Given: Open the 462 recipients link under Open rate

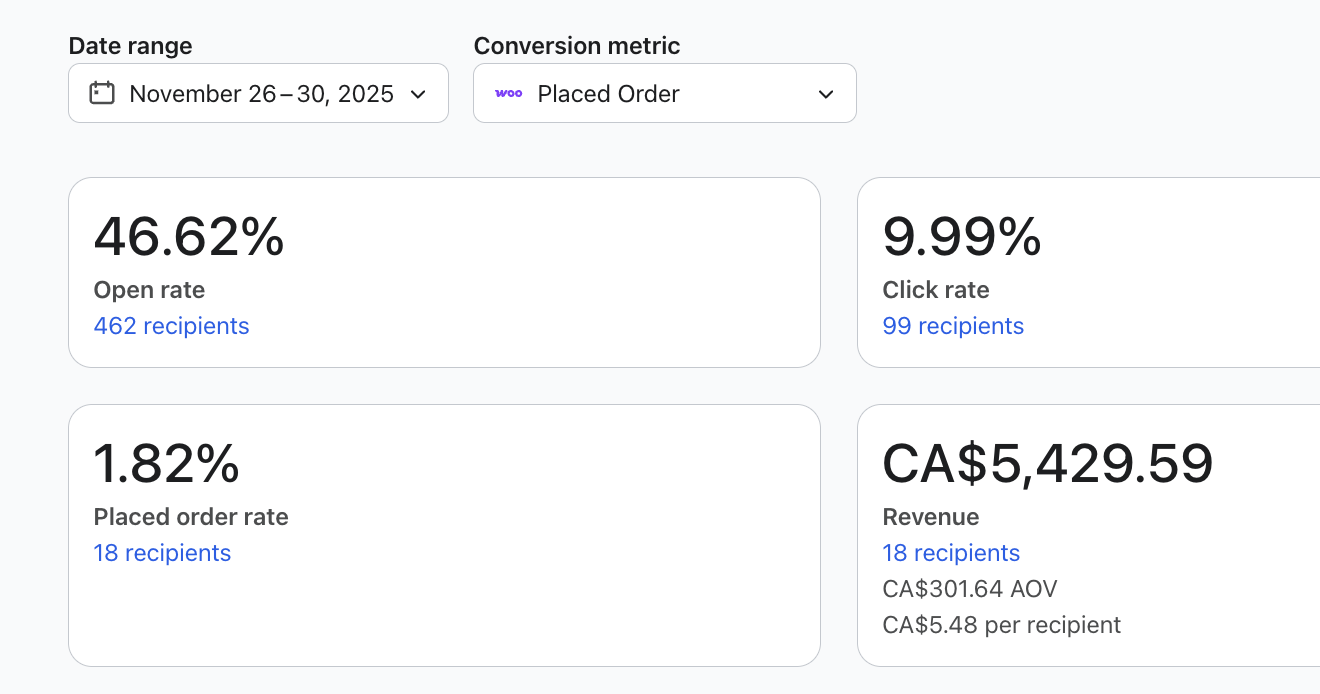Looking at the screenshot, I should [171, 326].
